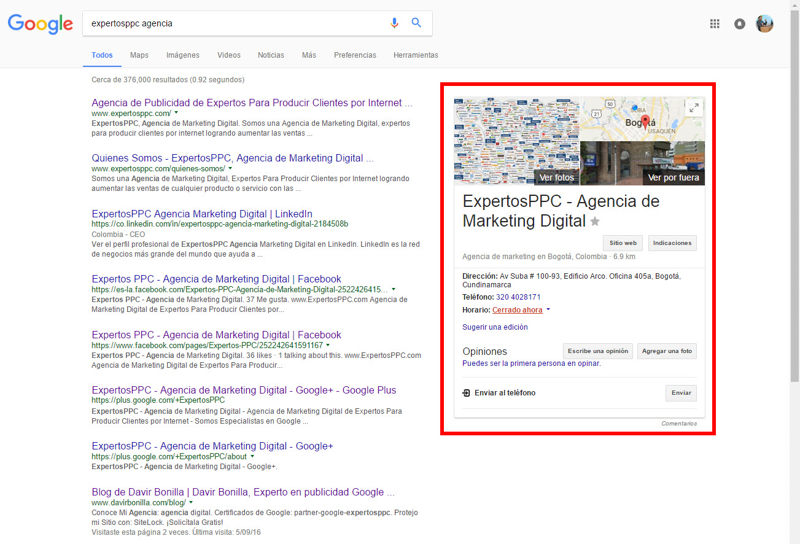Click Puedes ser la primera persona link
This screenshot has height=544, width=800.
pos(531,363)
